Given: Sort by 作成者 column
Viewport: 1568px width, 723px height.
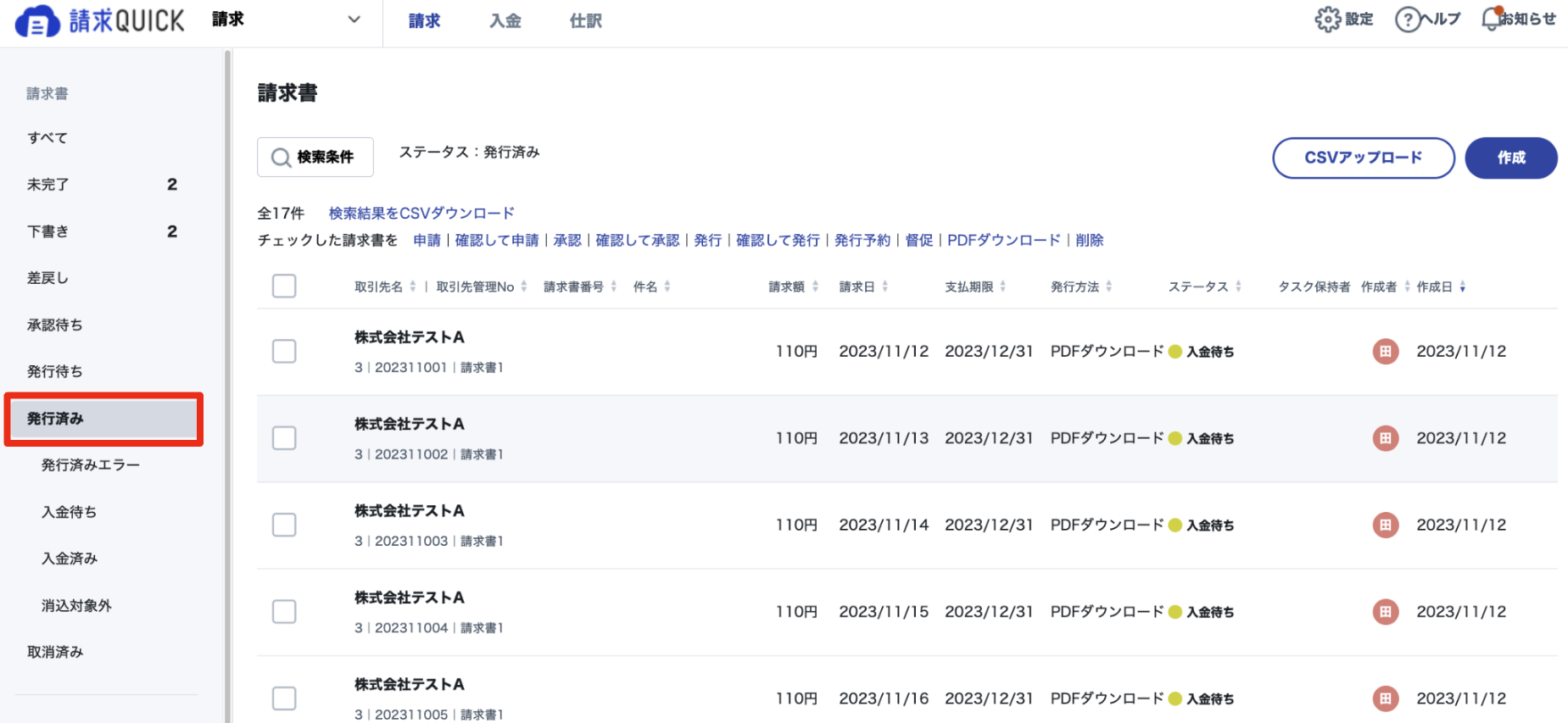Looking at the screenshot, I should (x=1408, y=286).
